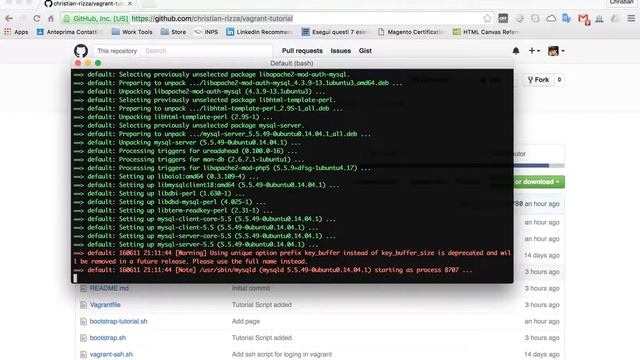
Task: Open bootstrap-tutorial.sh file
Action: pyautogui.click(x=118, y=321)
